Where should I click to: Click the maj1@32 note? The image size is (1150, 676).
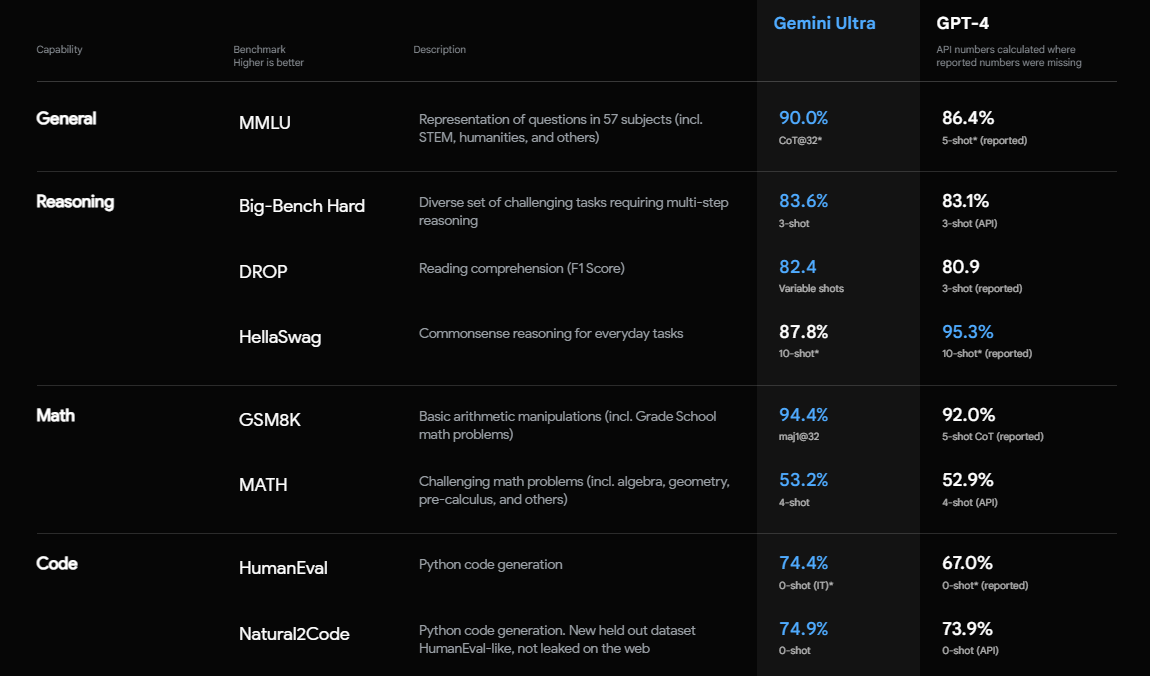click(799, 437)
